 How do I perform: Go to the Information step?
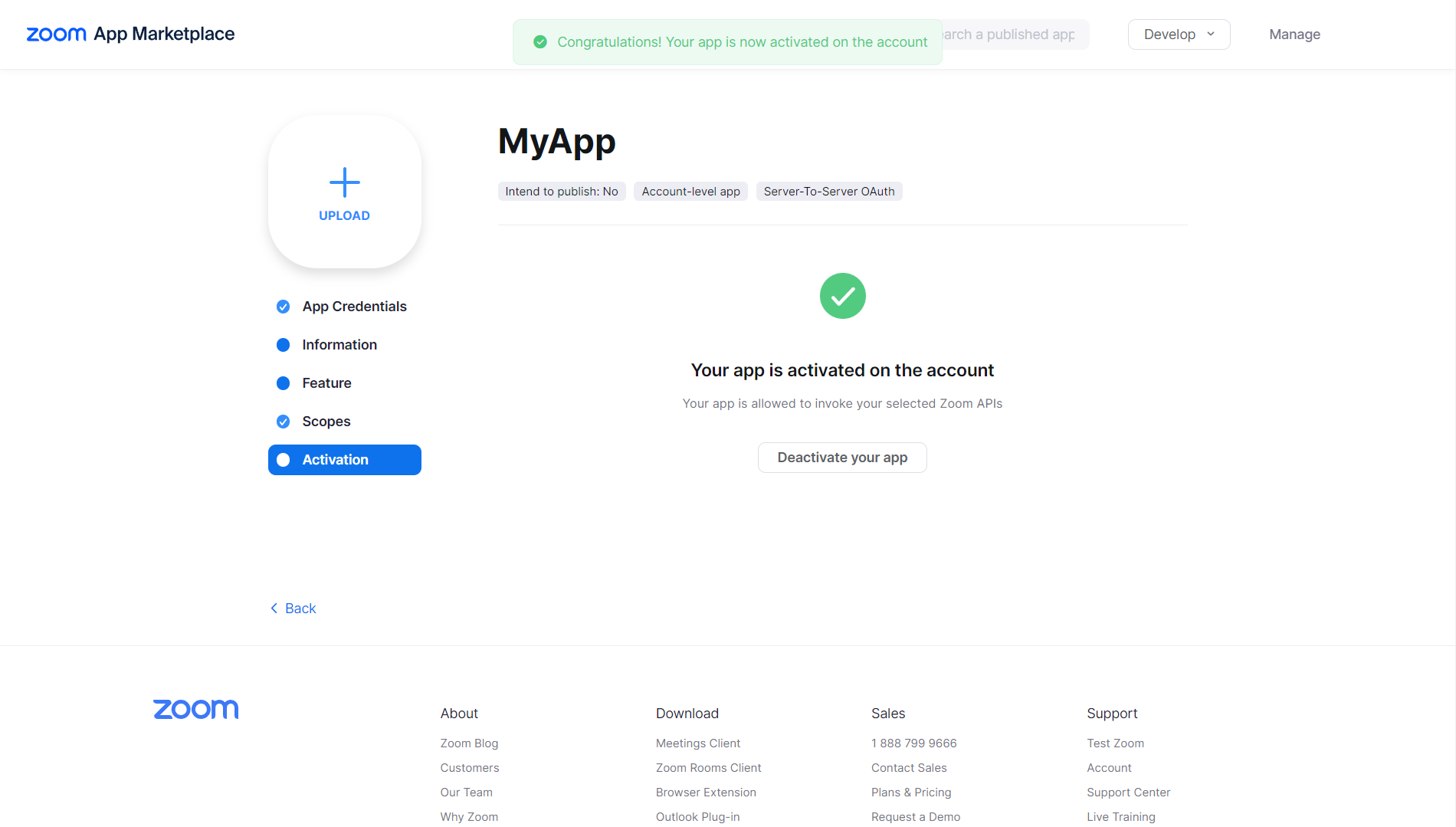[345, 345]
